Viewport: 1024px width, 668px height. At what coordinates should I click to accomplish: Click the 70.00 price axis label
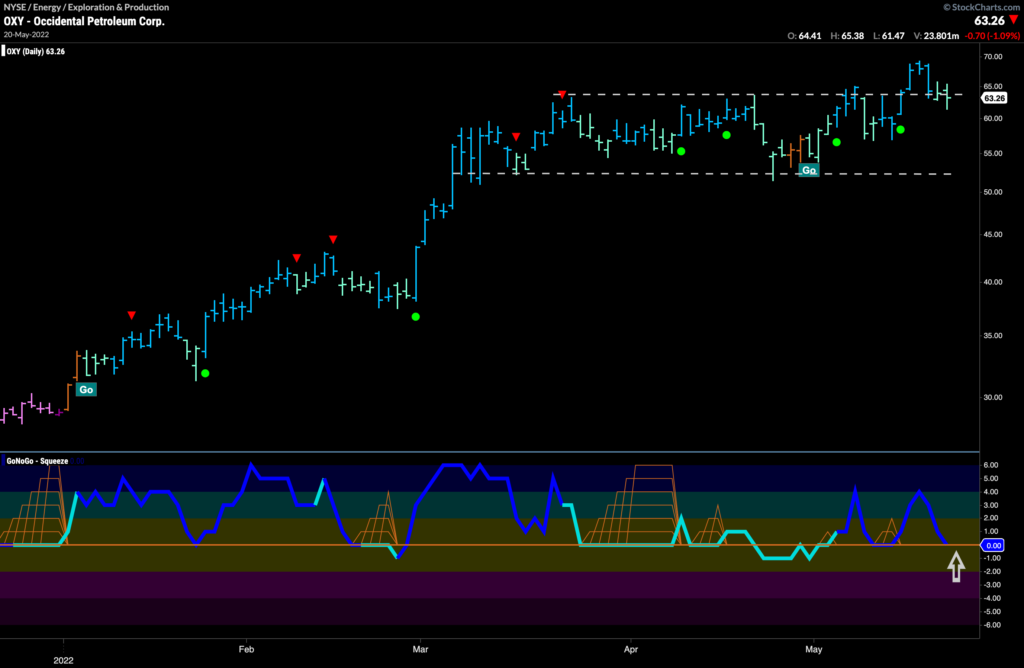pos(993,57)
